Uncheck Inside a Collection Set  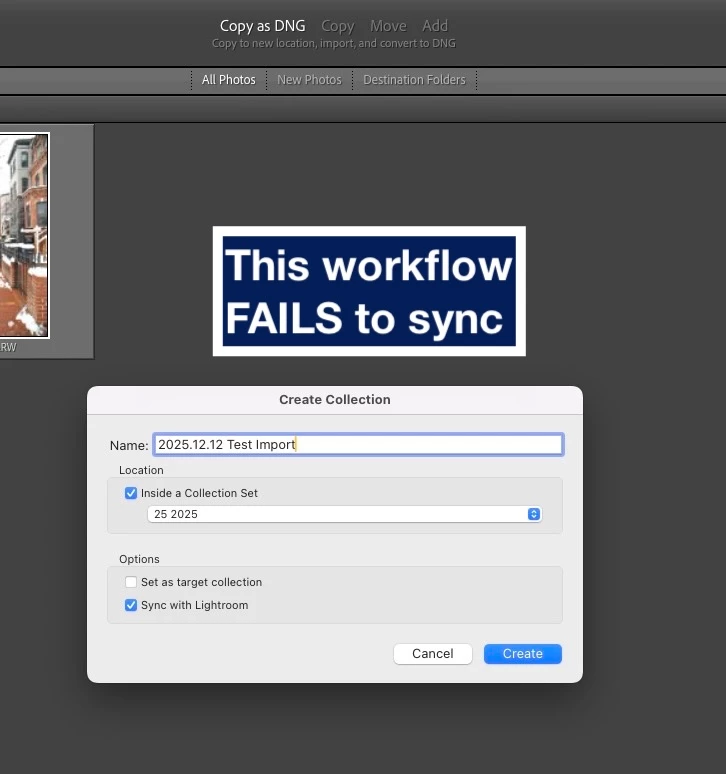131,493
